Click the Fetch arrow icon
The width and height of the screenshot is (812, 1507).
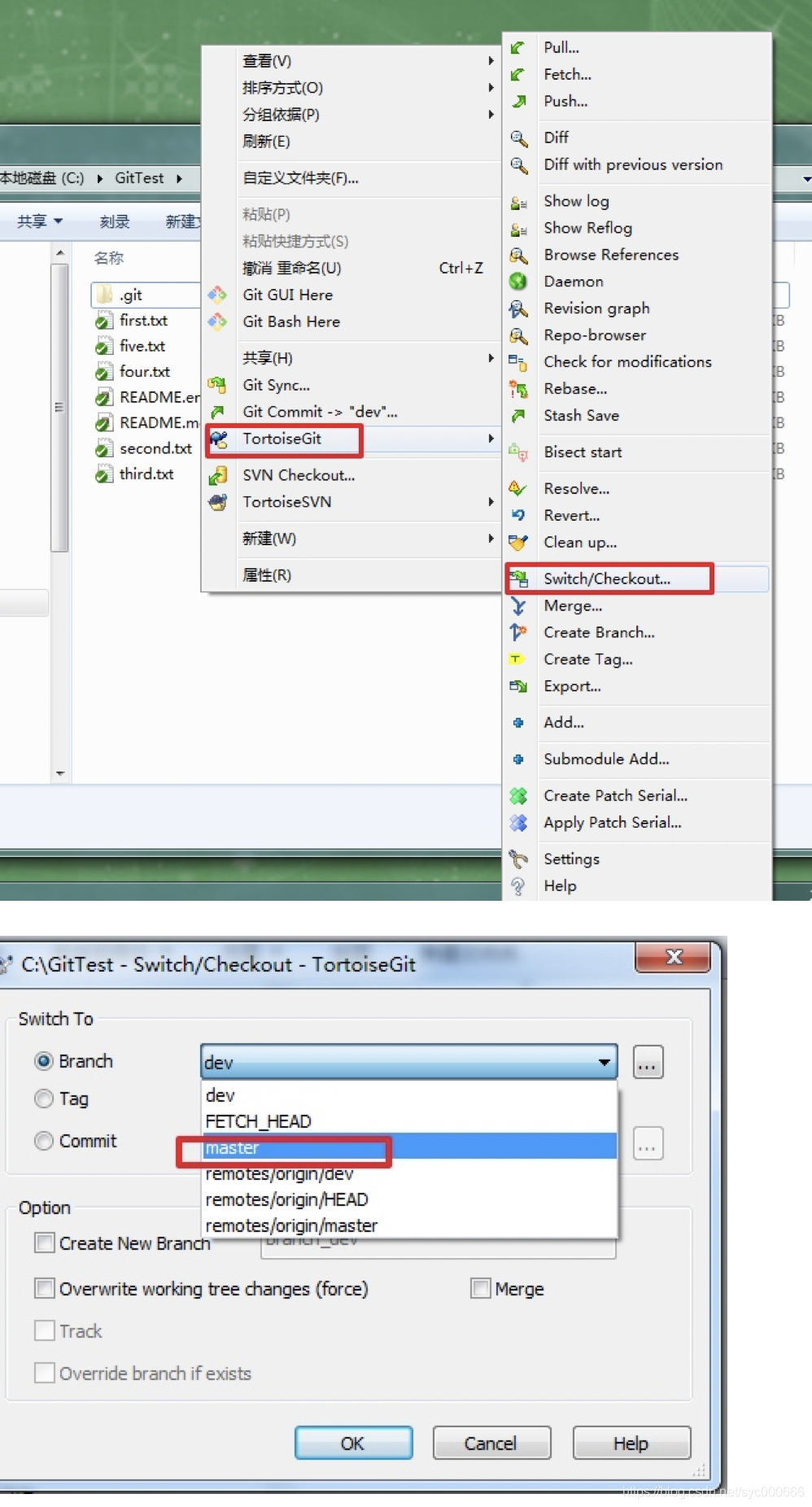[517, 74]
